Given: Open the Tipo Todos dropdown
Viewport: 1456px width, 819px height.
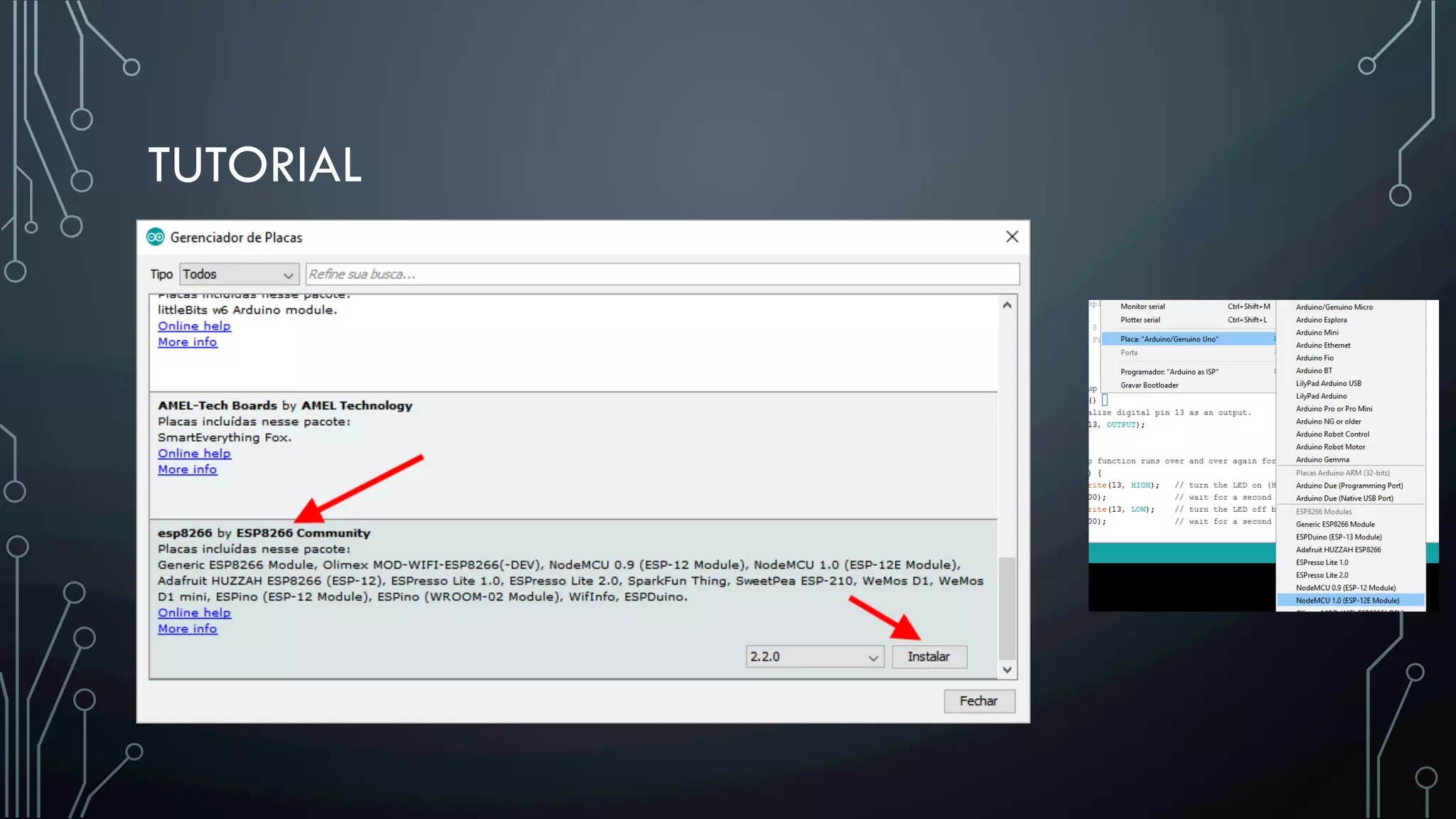Looking at the screenshot, I should 238,274.
